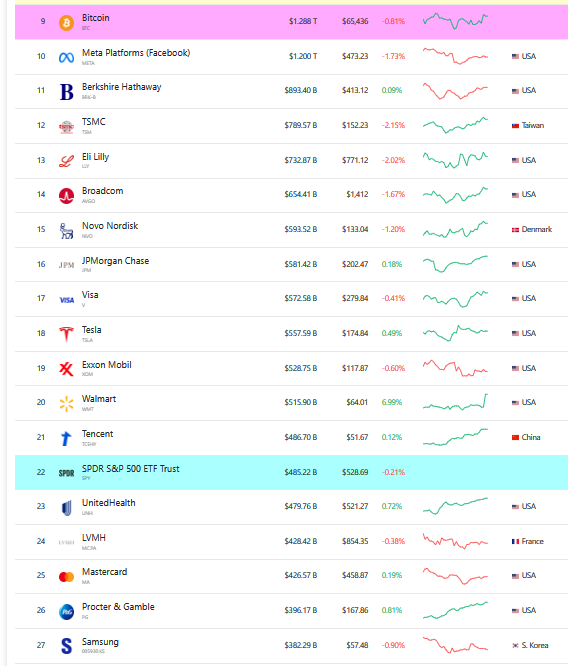Screen dimensions: 568x666
Task: Click the Eli Lilly logo icon
Action: (66, 161)
